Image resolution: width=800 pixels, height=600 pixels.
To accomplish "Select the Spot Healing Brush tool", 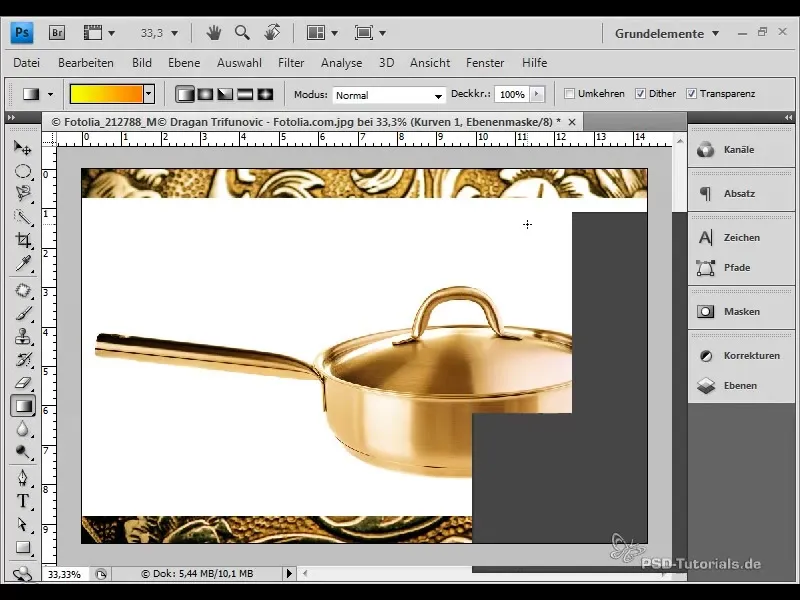I will coord(22,291).
